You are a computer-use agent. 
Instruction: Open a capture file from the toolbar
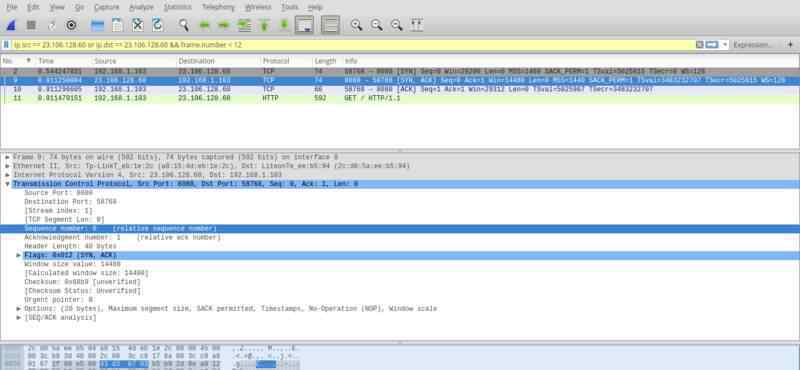(x=97, y=25)
